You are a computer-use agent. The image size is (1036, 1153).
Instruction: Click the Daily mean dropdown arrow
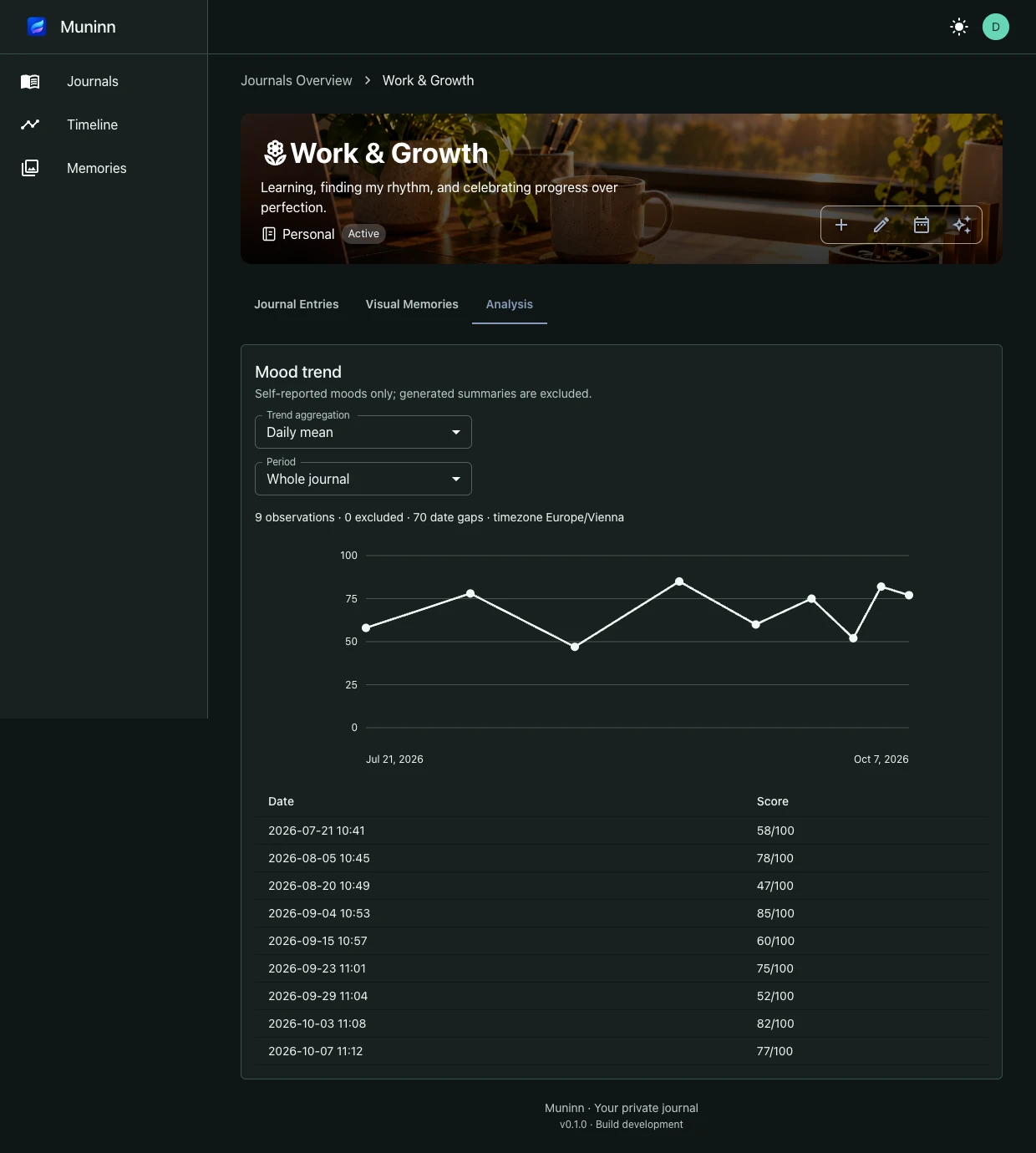pyautogui.click(x=456, y=432)
